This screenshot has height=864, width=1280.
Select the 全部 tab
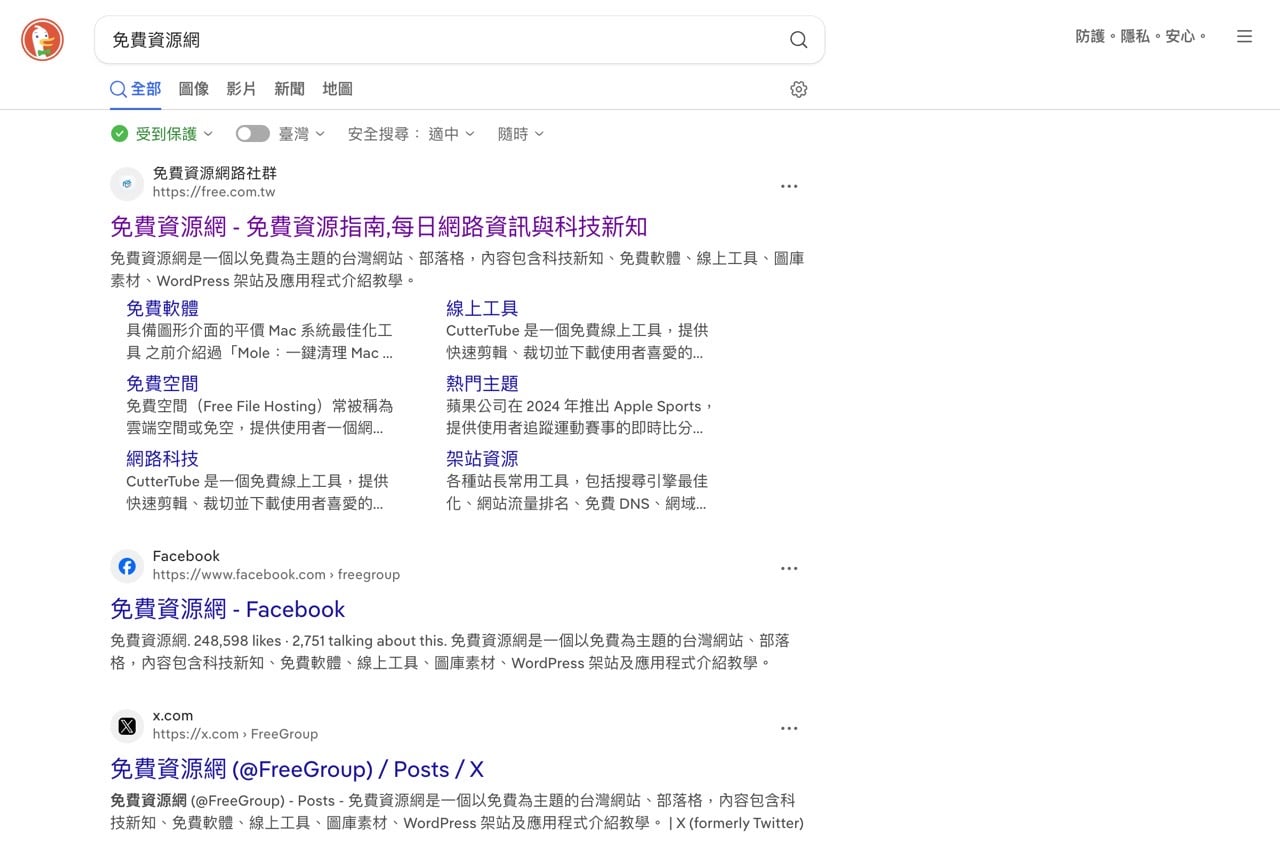point(135,89)
